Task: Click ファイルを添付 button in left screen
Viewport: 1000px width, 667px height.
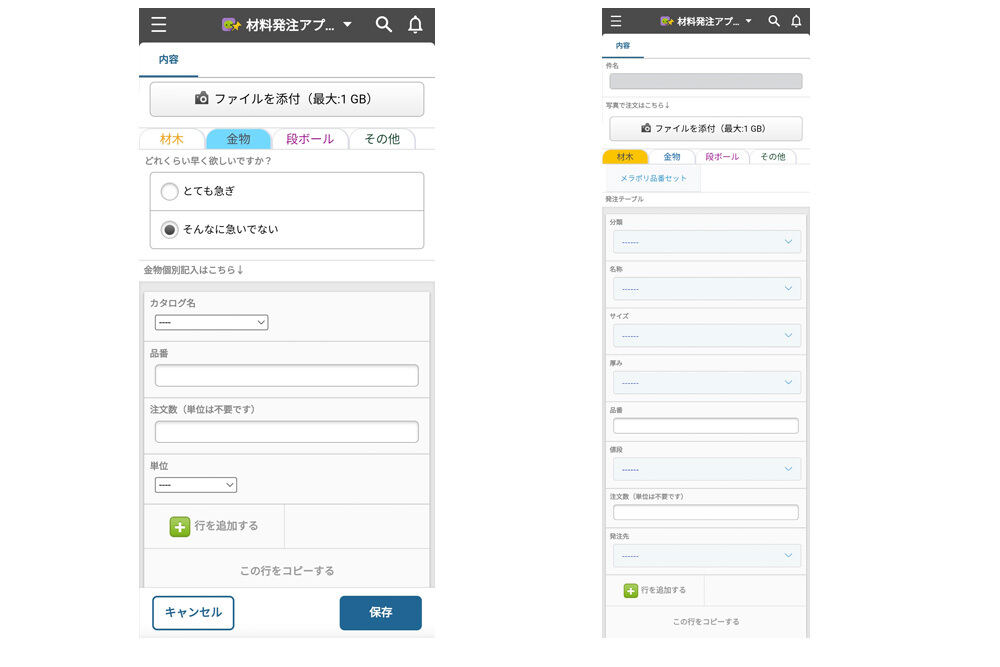Action: click(x=287, y=99)
